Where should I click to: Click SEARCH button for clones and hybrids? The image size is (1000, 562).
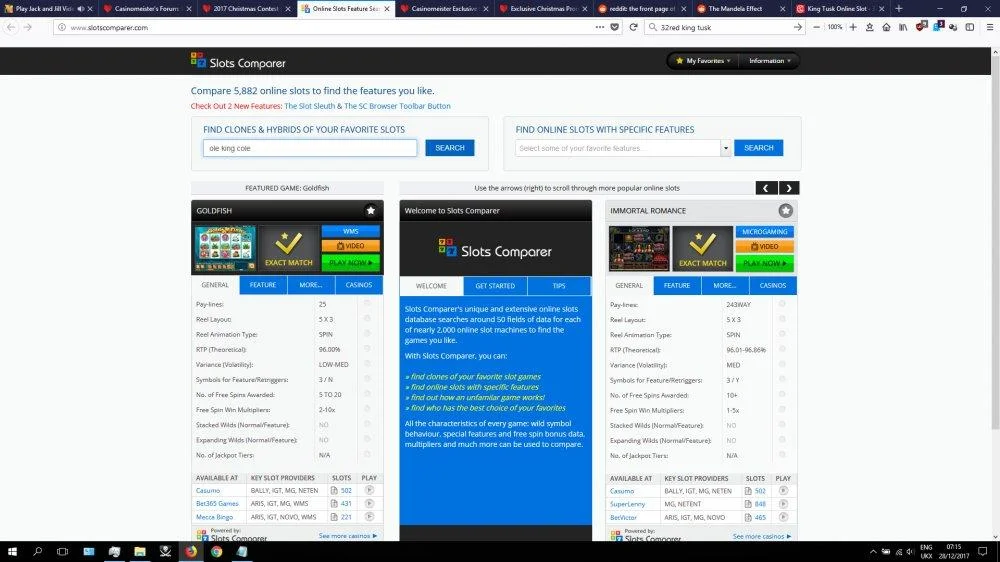(450, 148)
